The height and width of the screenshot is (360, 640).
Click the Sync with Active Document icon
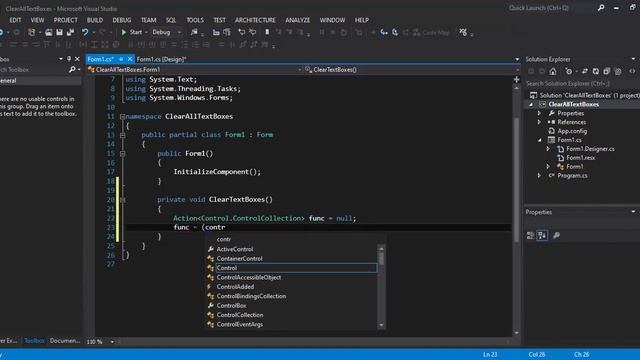[x=585, y=71]
